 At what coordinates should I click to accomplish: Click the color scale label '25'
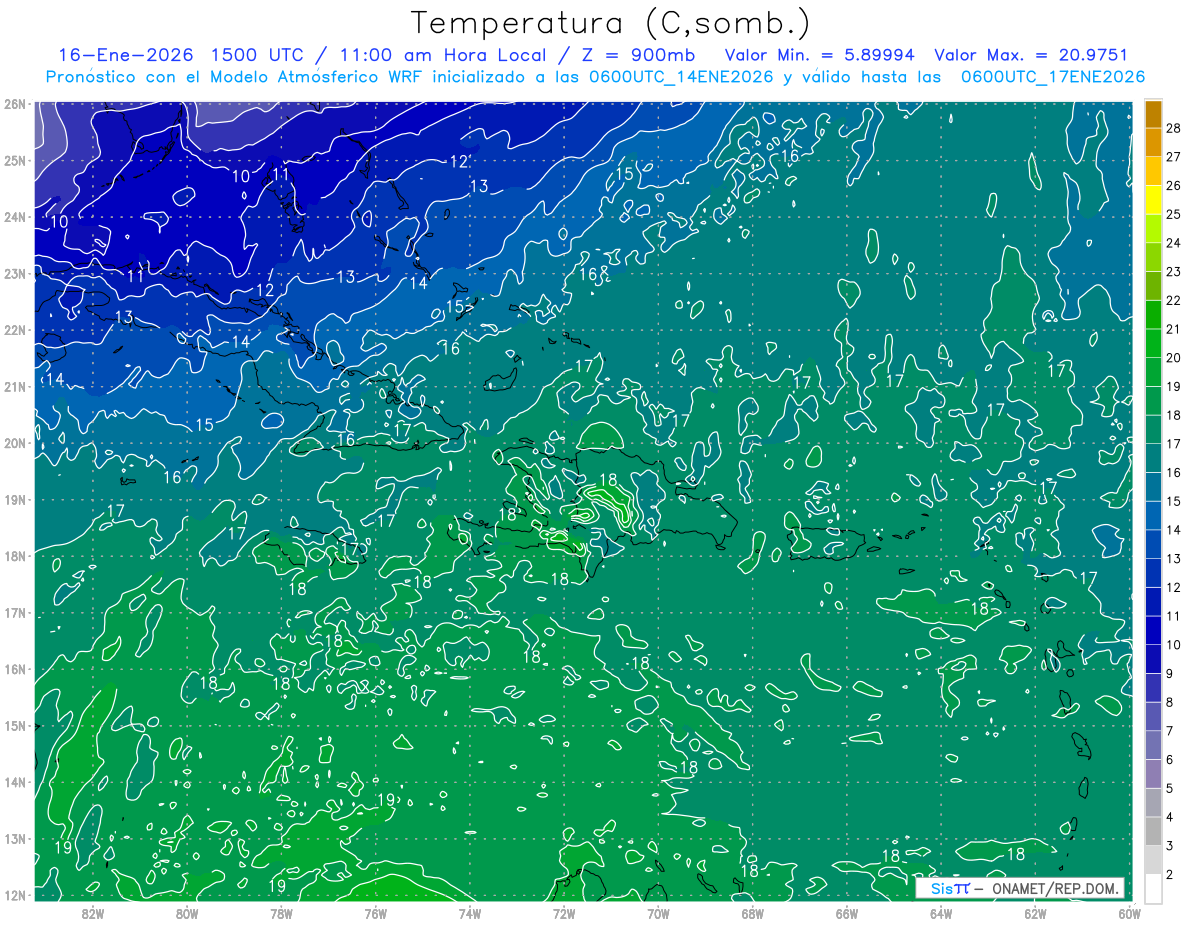coord(1173,214)
